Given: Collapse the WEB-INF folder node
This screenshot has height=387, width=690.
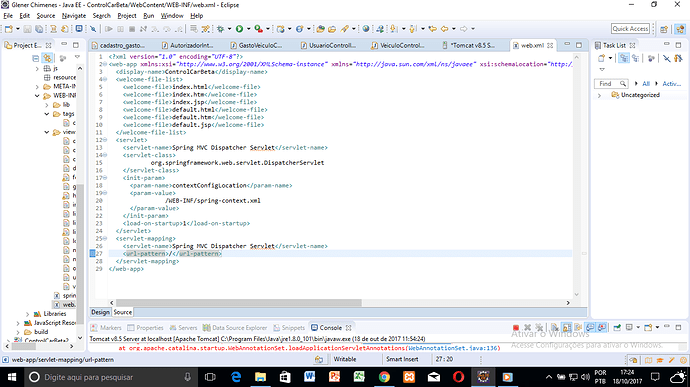Looking at the screenshot, I should pyautogui.click(x=37, y=96).
